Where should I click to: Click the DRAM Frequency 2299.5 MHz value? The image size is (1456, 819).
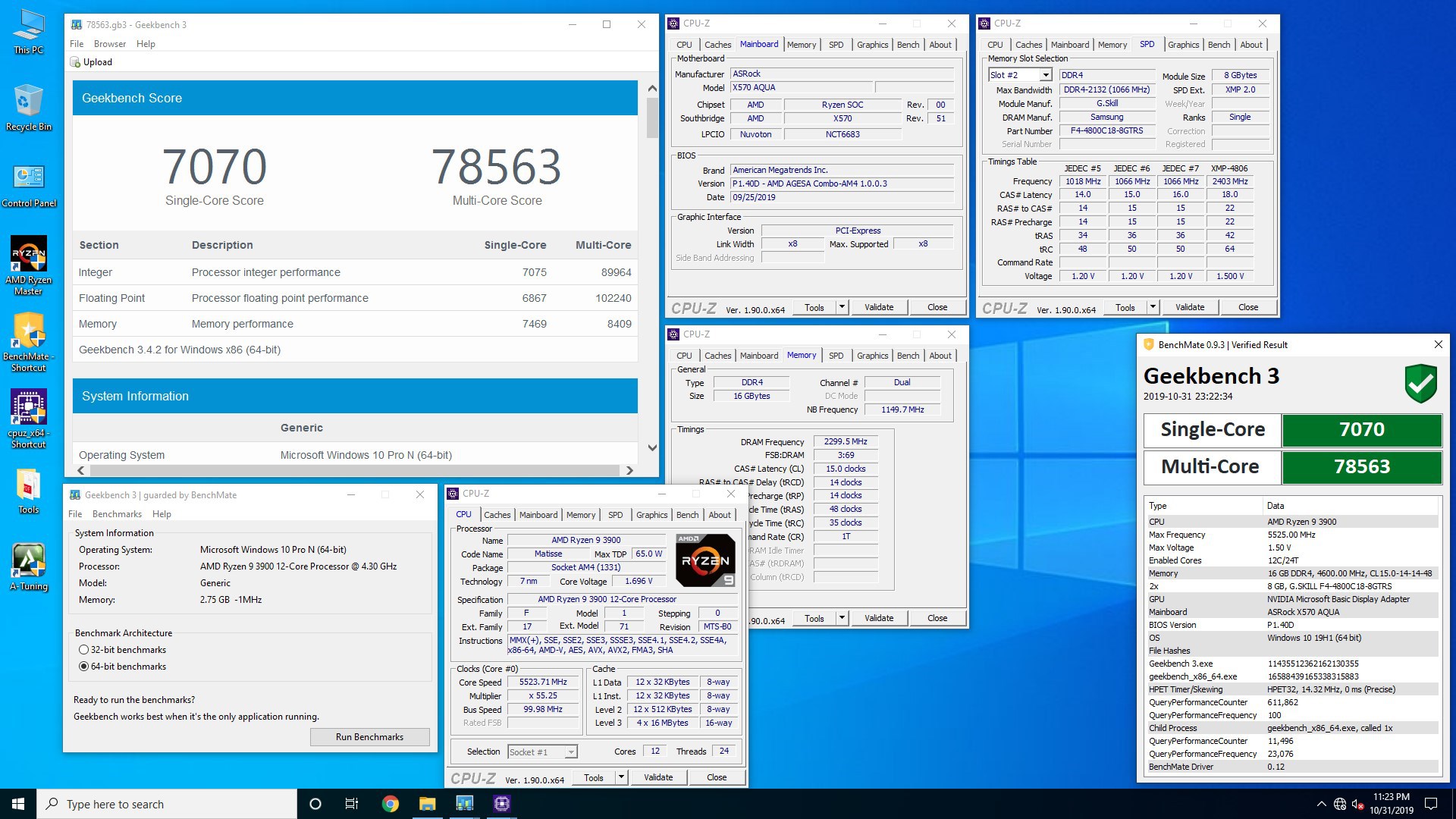846,441
